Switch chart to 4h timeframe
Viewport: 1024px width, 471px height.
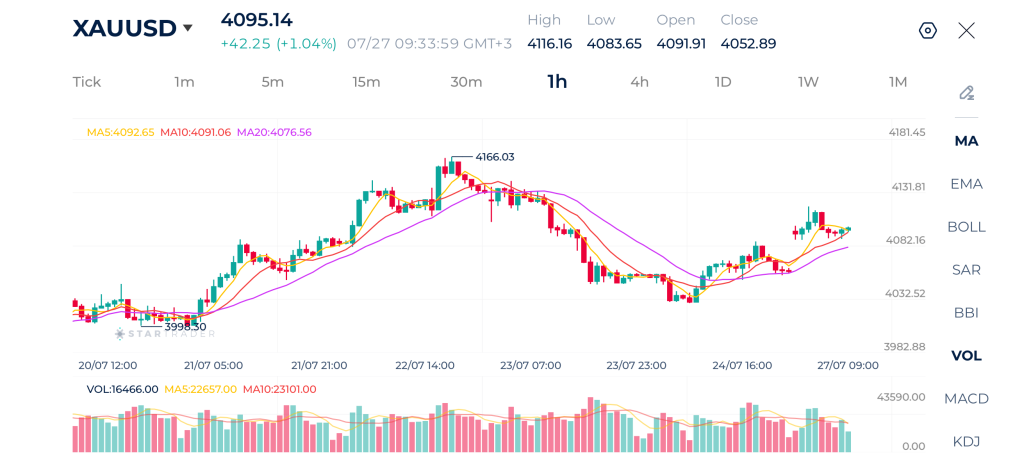tap(639, 82)
